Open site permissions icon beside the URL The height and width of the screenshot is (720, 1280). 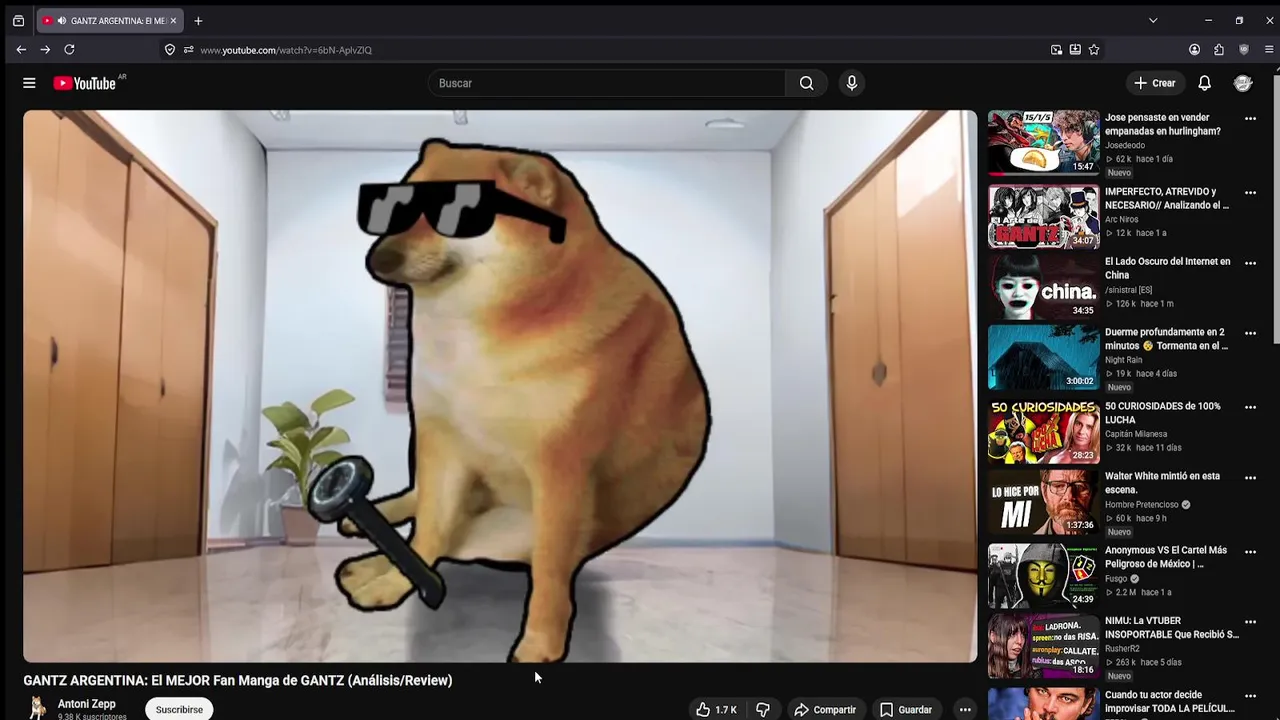click(x=188, y=49)
